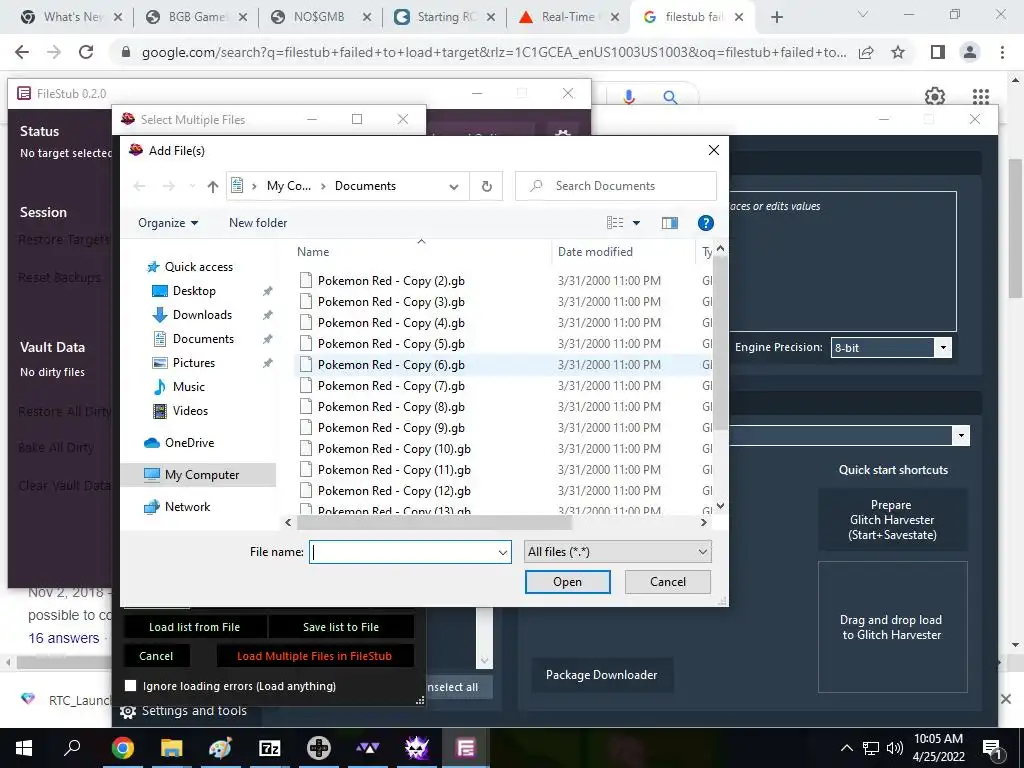This screenshot has width=1024, height=768.
Task: Select file Pokemon Red - Copy (12).gb
Action: (x=394, y=490)
